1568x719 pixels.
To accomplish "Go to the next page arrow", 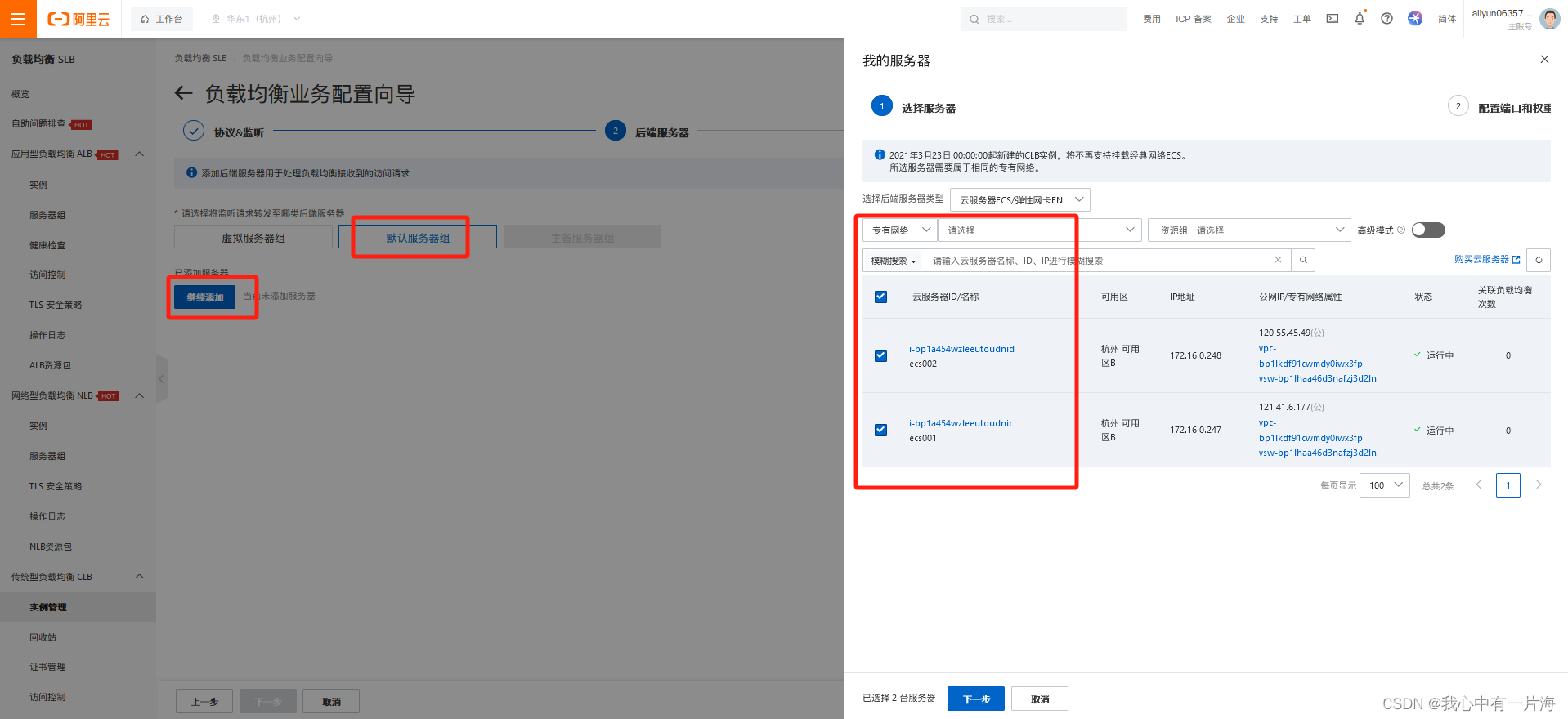I will tap(1539, 485).
